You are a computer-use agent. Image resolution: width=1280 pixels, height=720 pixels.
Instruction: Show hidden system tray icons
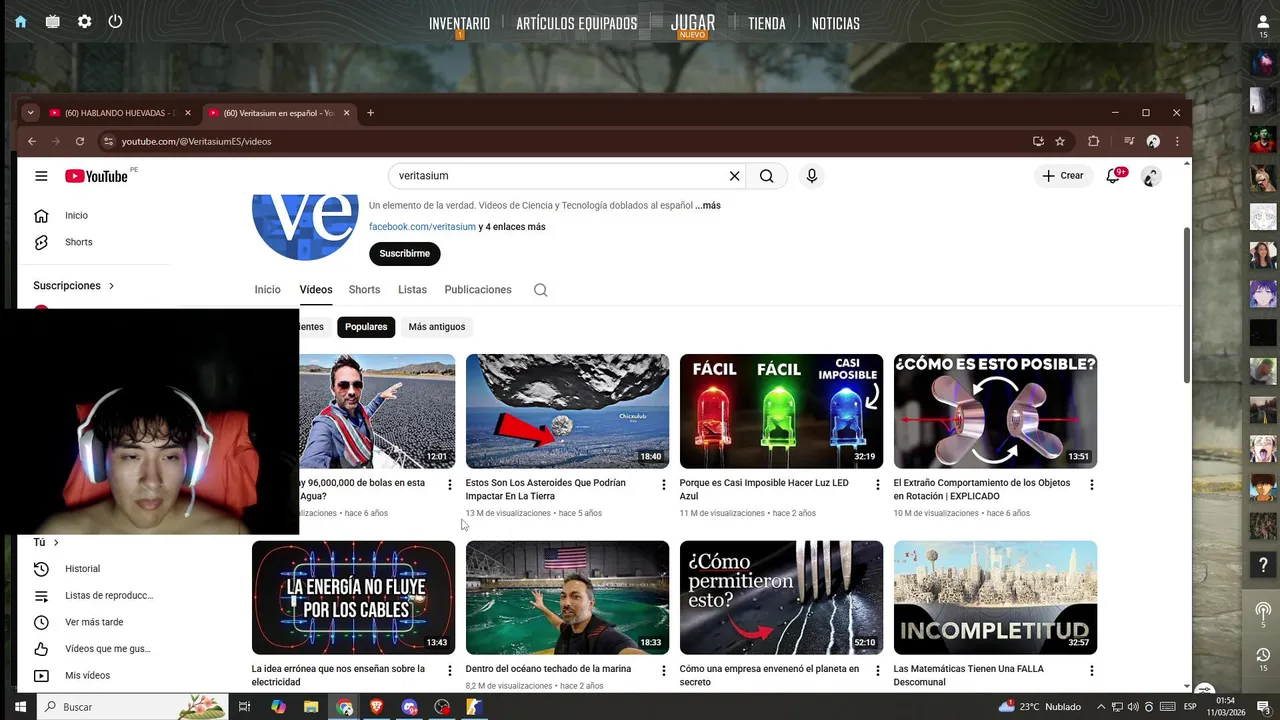click(1100, 707)
